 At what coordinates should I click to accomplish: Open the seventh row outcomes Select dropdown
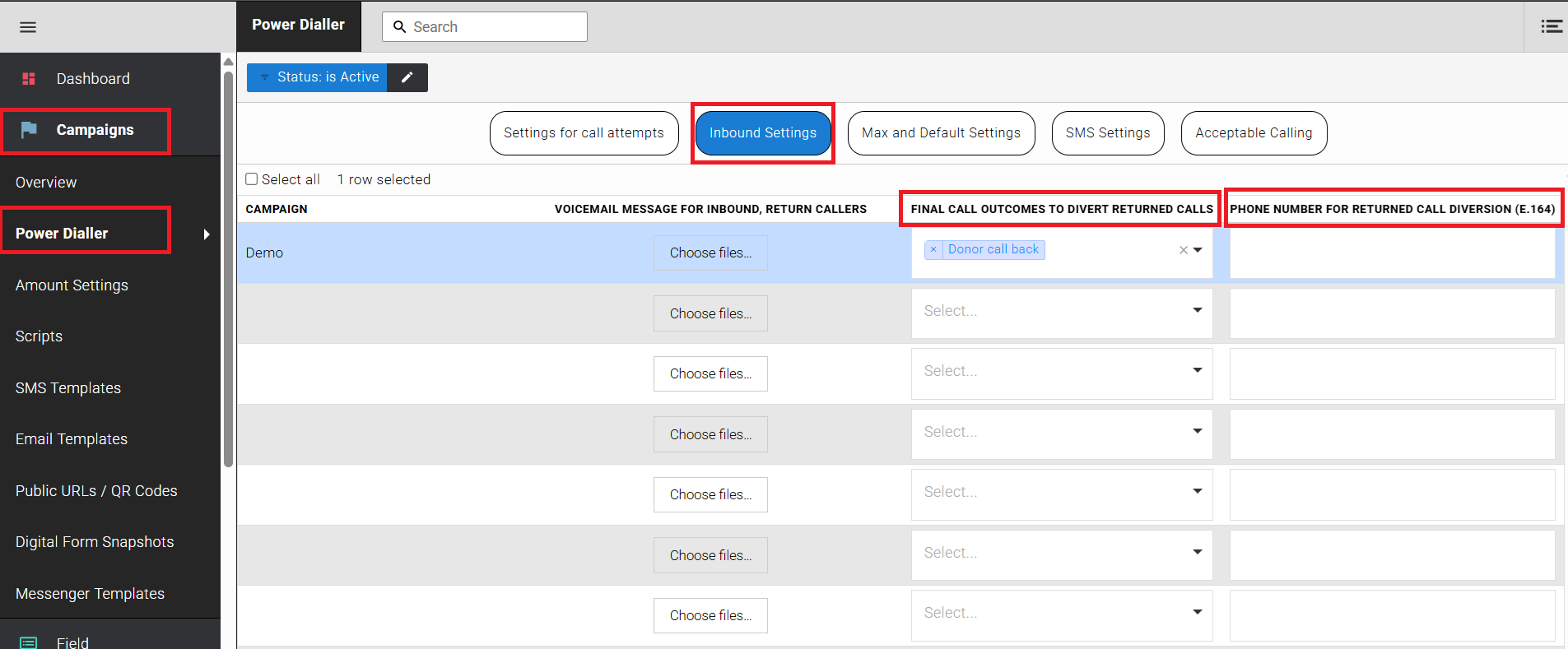pos(1062,614)
